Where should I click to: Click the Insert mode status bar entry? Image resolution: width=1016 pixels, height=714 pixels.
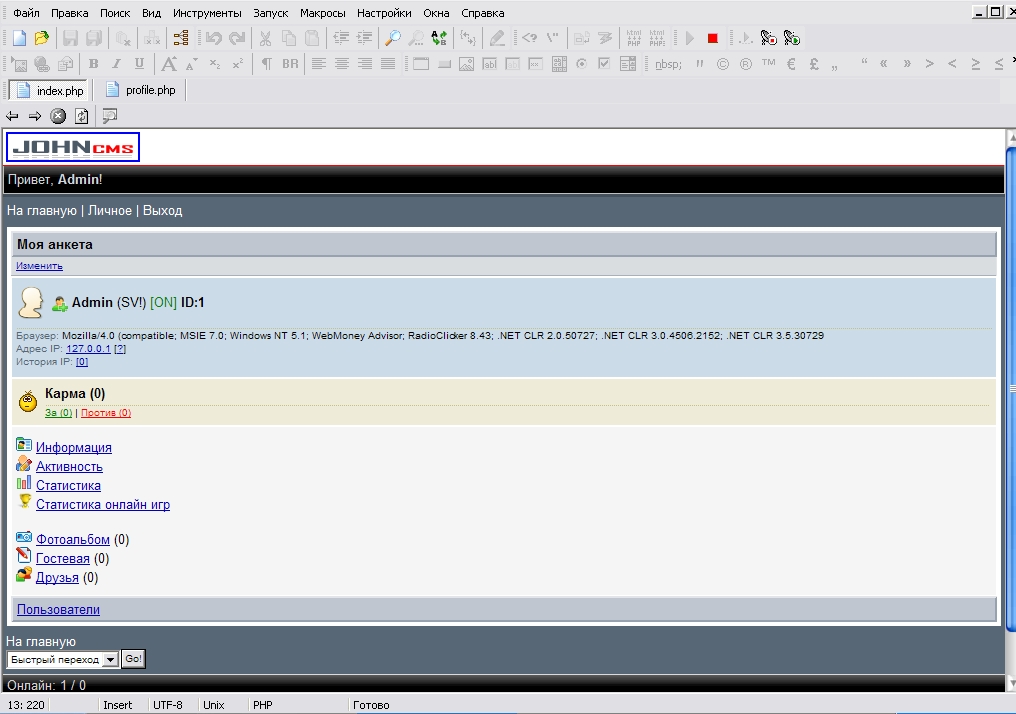[117, 705]
